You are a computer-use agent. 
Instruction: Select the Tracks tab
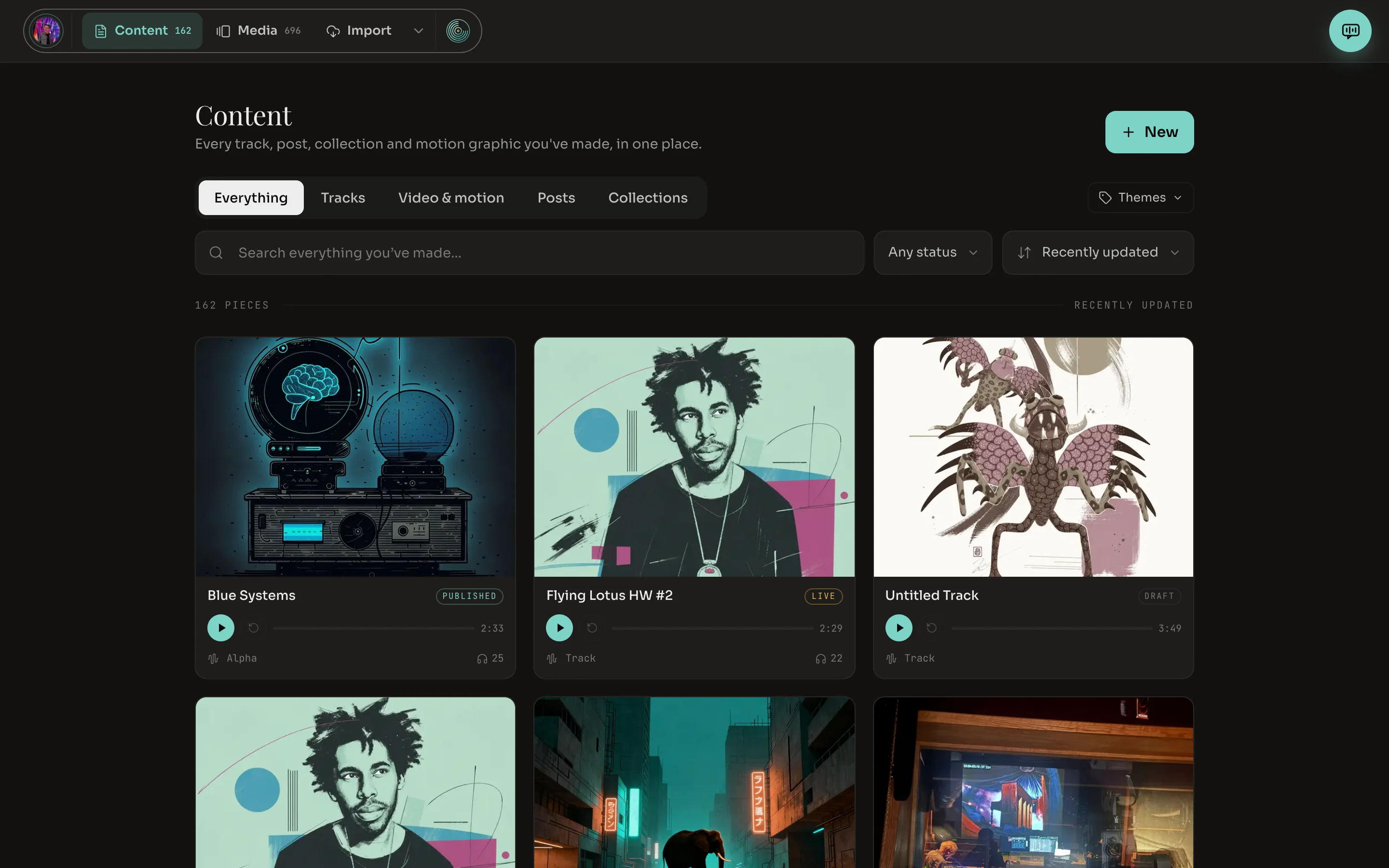point(342,198)
